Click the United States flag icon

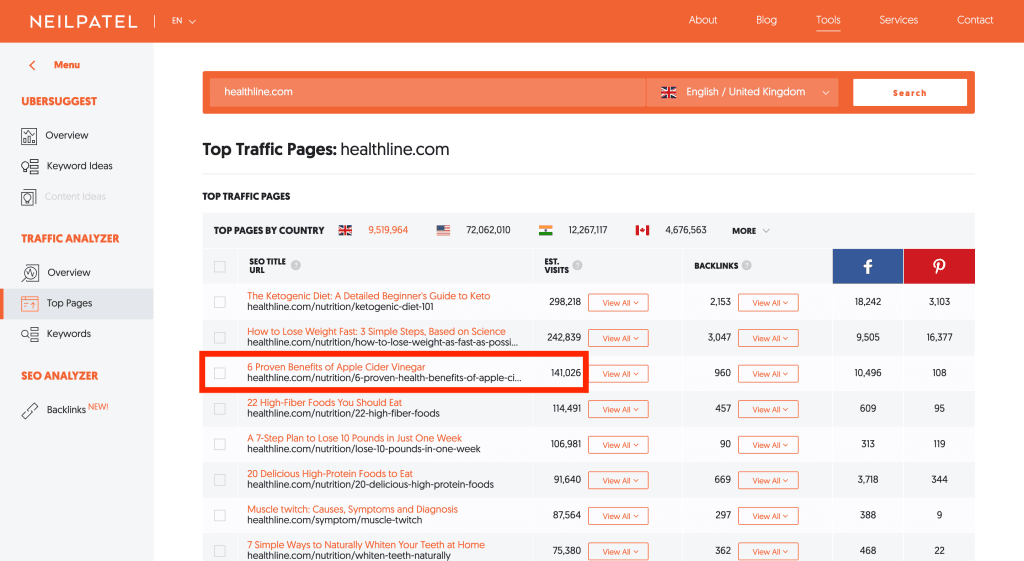coord(443,231)
